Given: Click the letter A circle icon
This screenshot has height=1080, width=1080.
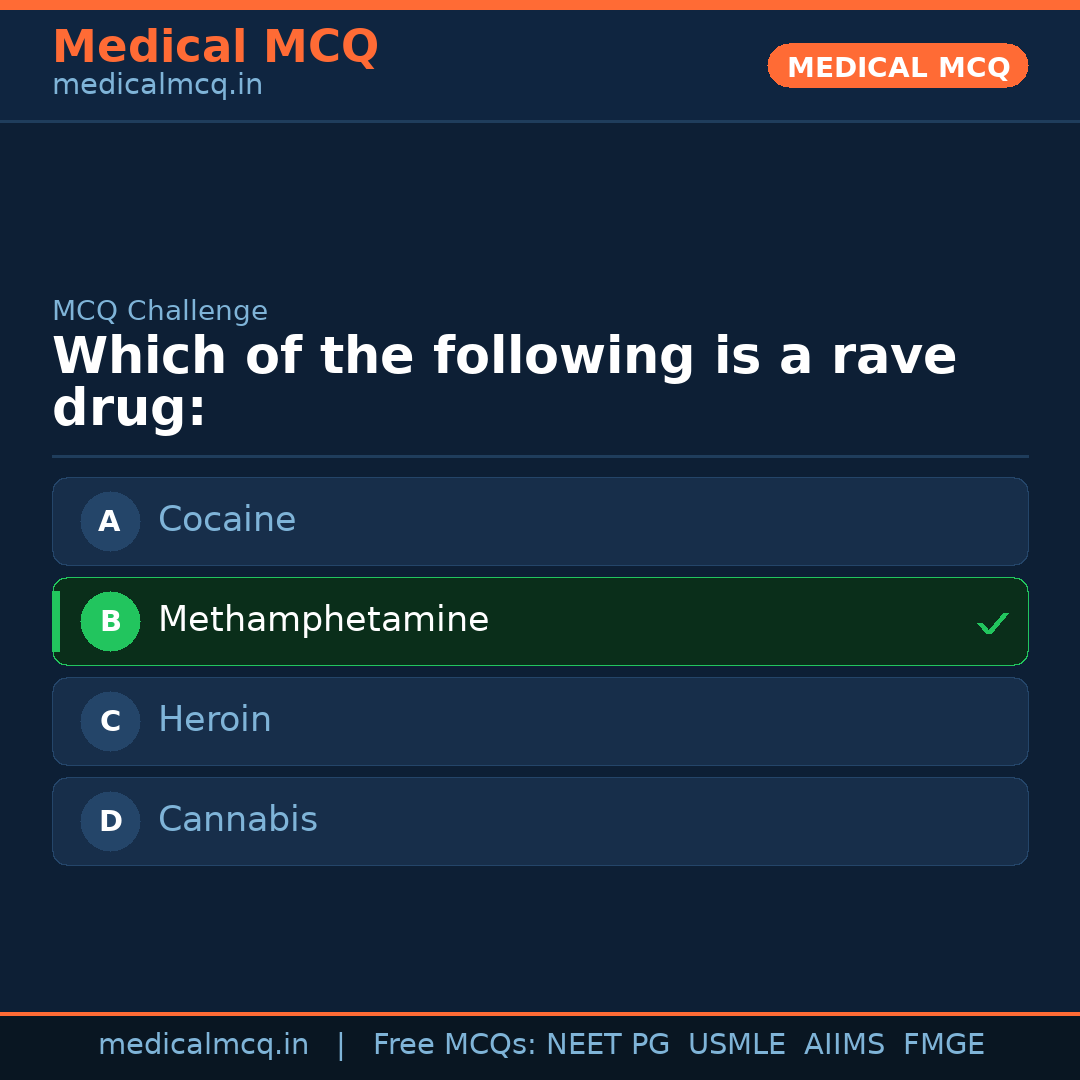Looking at the screenshot, I should click(x=110, y=521).
